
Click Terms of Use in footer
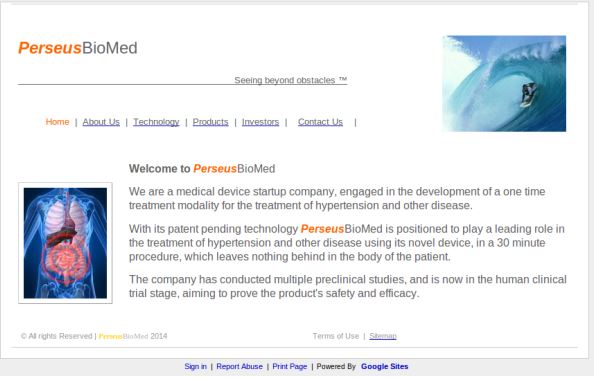tap(336, 336)
